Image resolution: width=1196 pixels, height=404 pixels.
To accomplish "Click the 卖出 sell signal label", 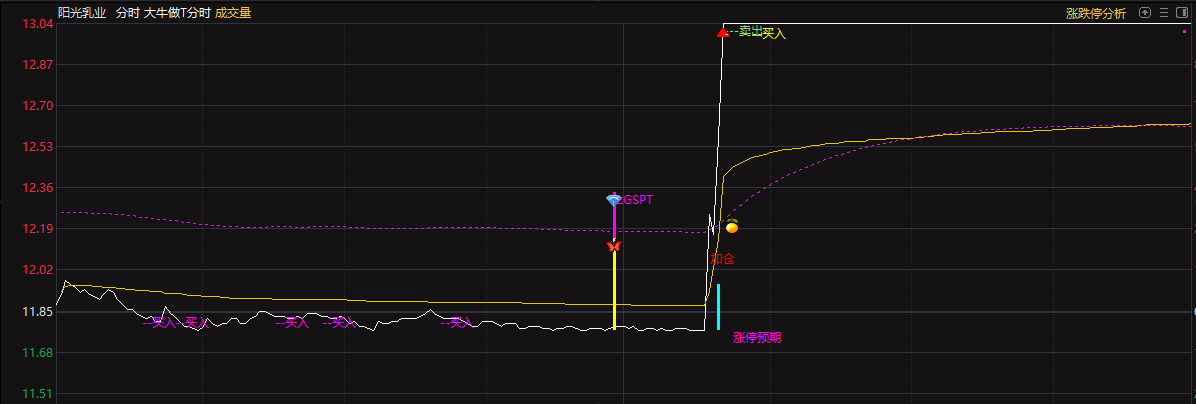I will pos(751,31).
